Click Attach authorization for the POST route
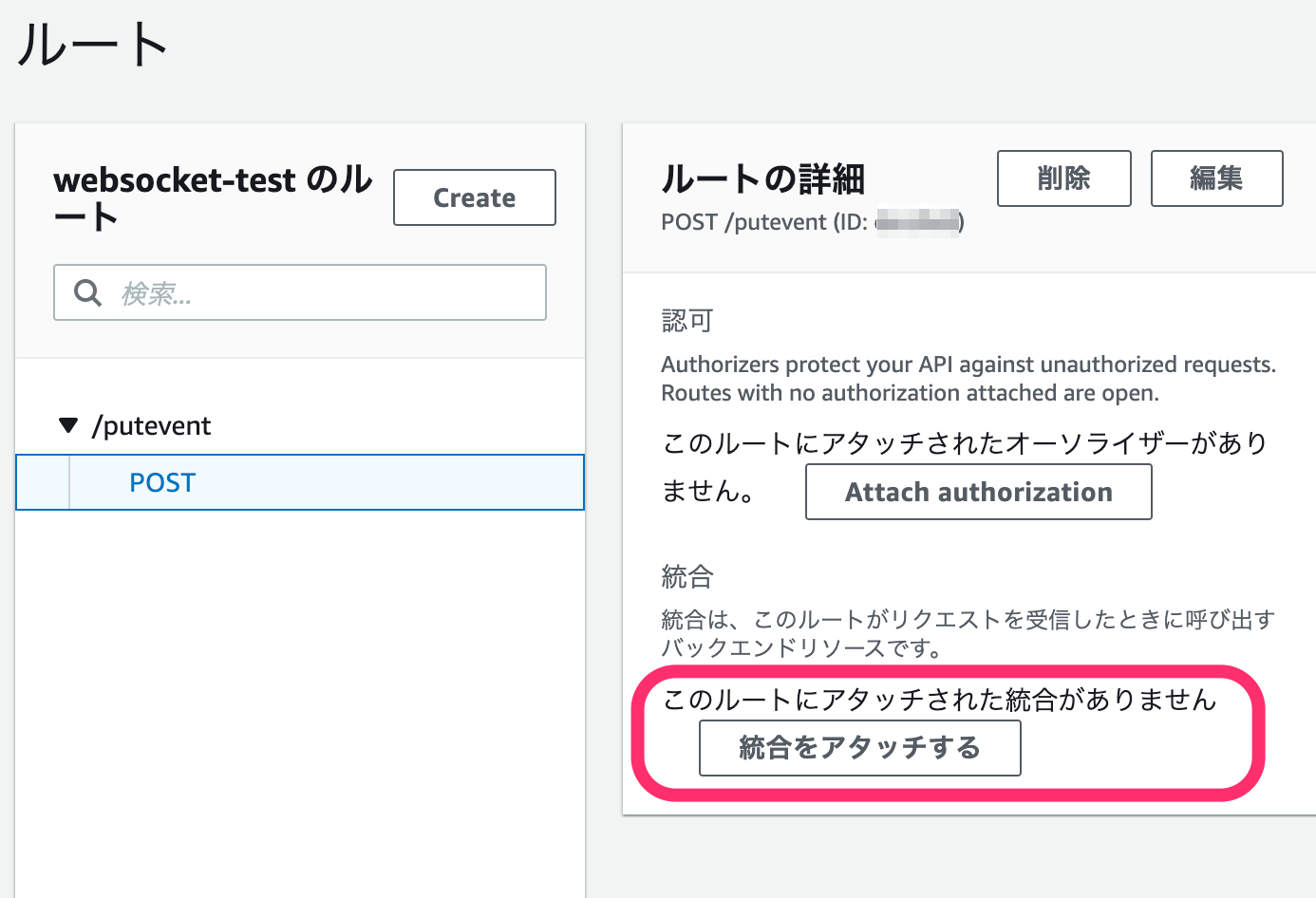Viewport: 1316px width, 898px height. [978, 492]
